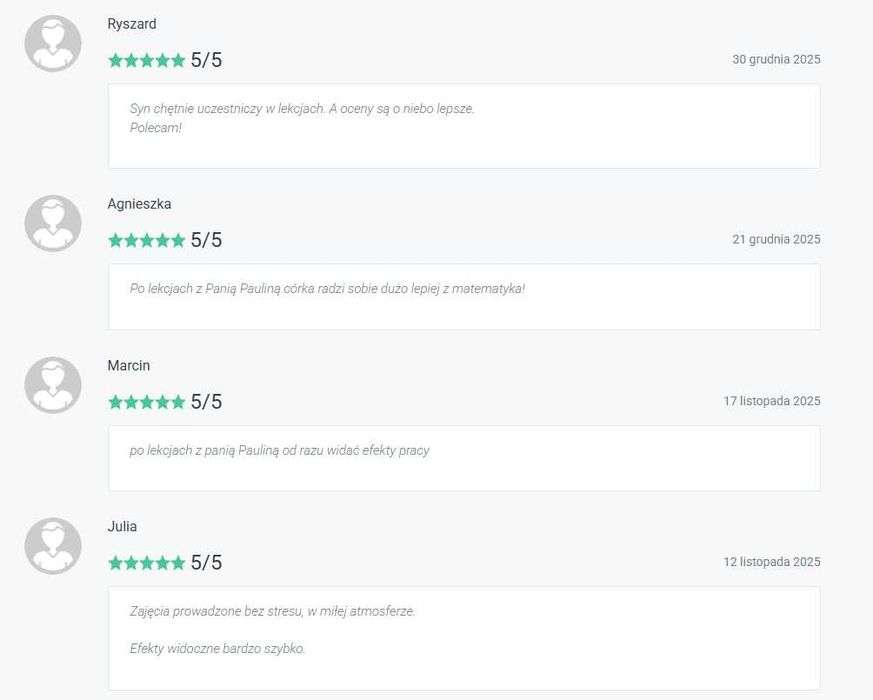Click the date 21 grudnia 2025
Viewport: 873px width, 700px height.
pyautogui.click(x=776, y=240)
